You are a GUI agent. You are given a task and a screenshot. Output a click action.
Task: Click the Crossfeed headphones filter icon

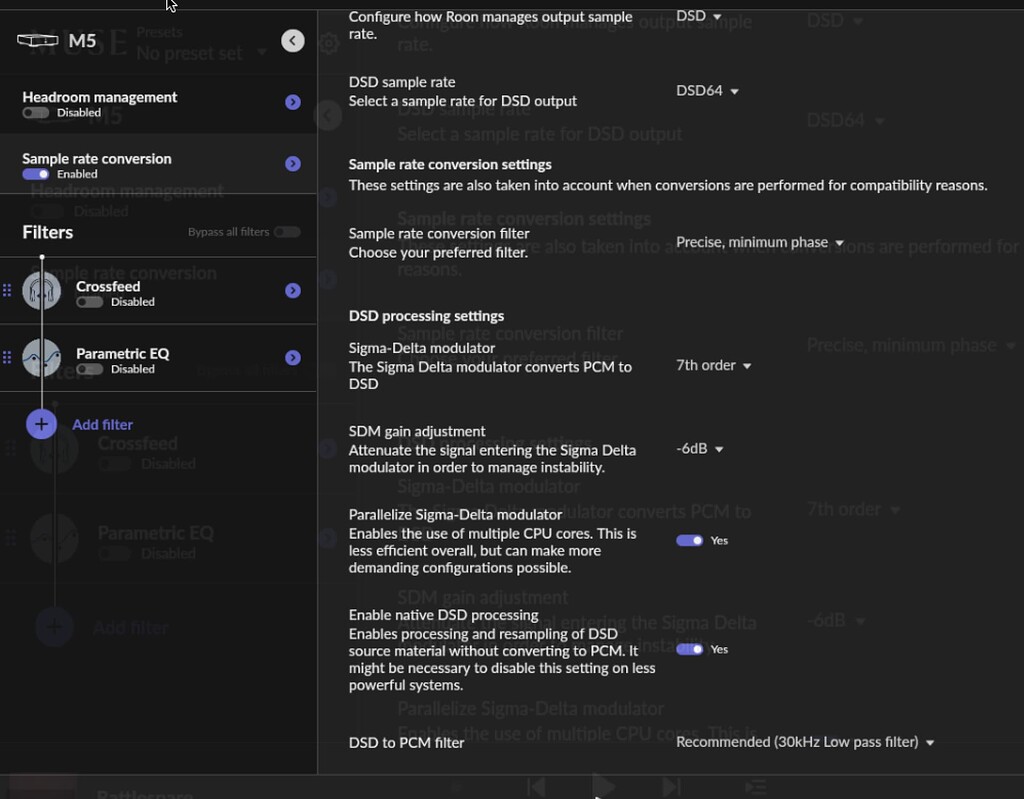[41, 291]
